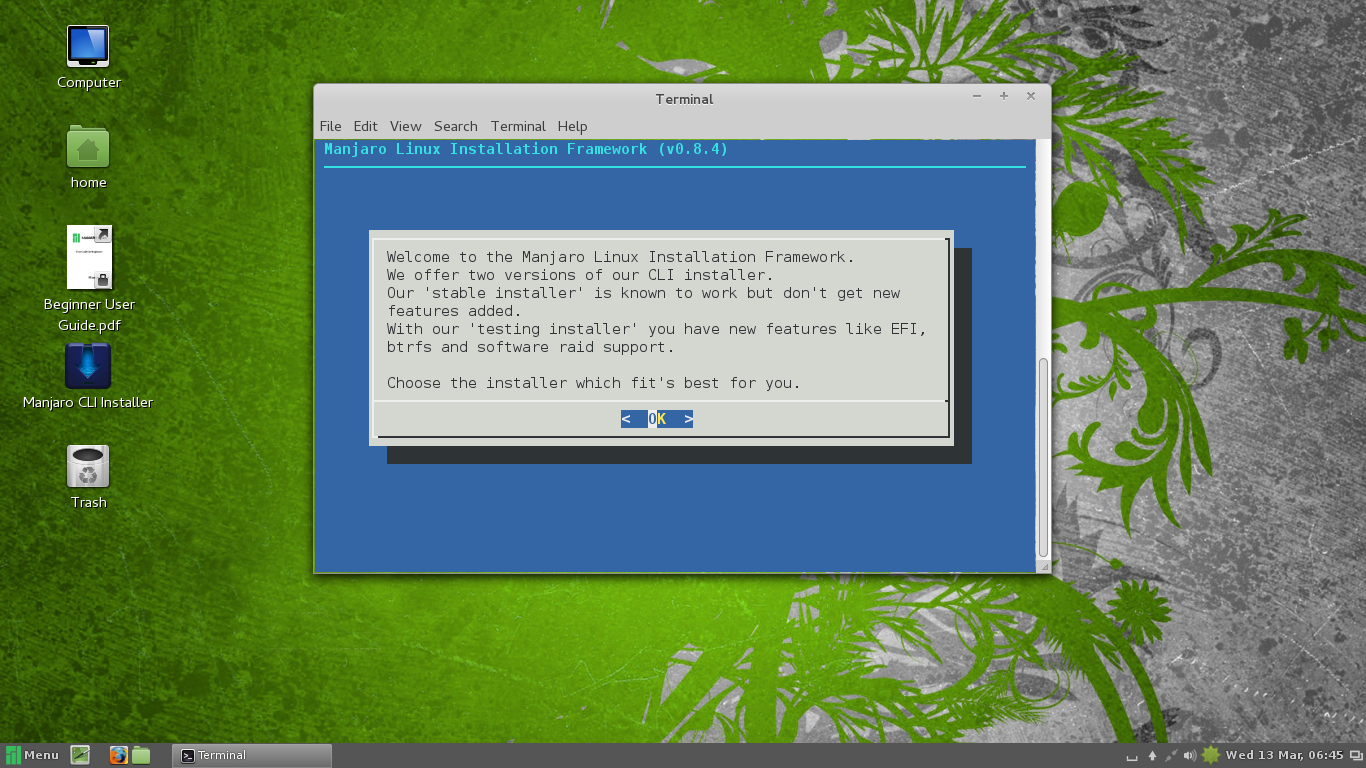Open the Computer desktop icon
Screen dimensions: 1366x768
pos(88,46)
